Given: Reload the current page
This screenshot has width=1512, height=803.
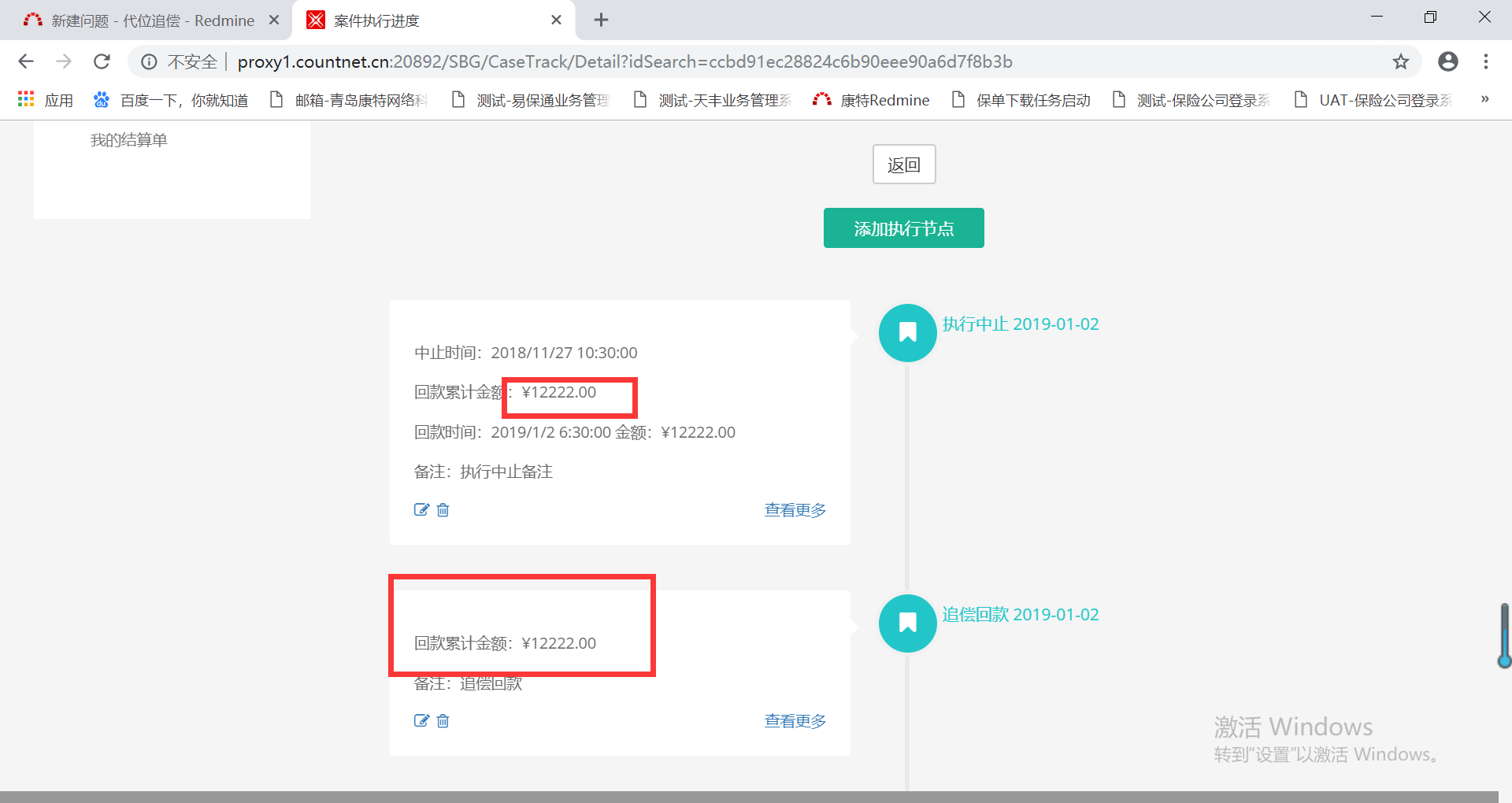Looking at the screenshot, I should (102, 61).
